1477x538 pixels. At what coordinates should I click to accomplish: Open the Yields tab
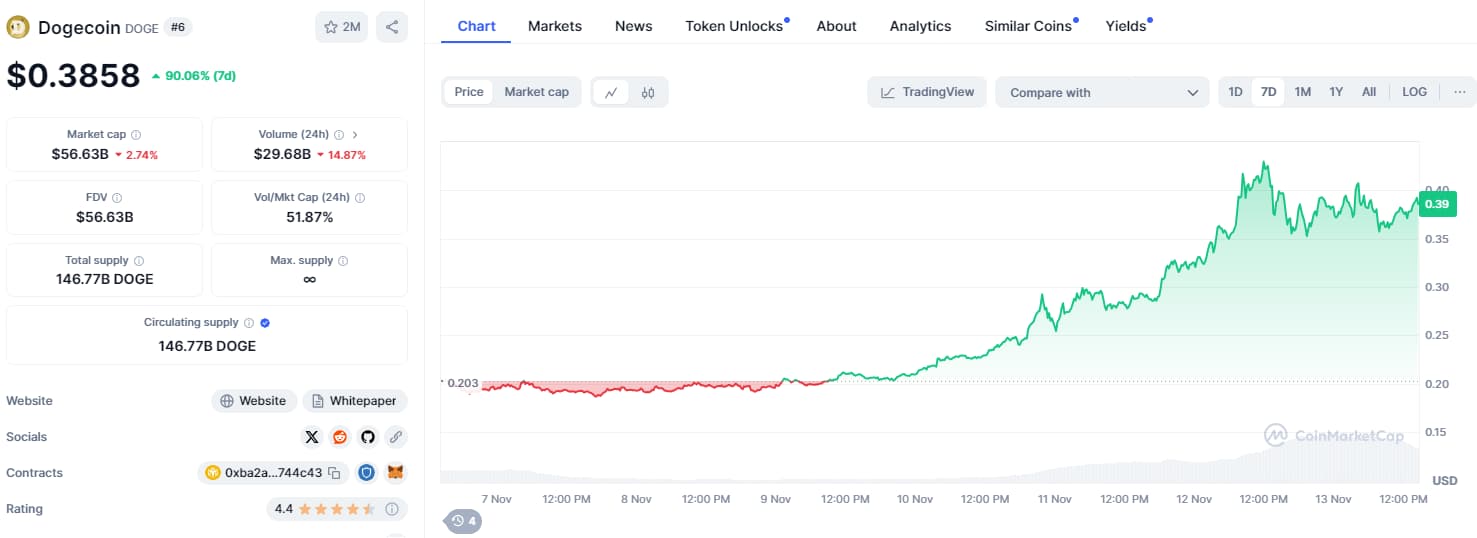click(1127, 26)
